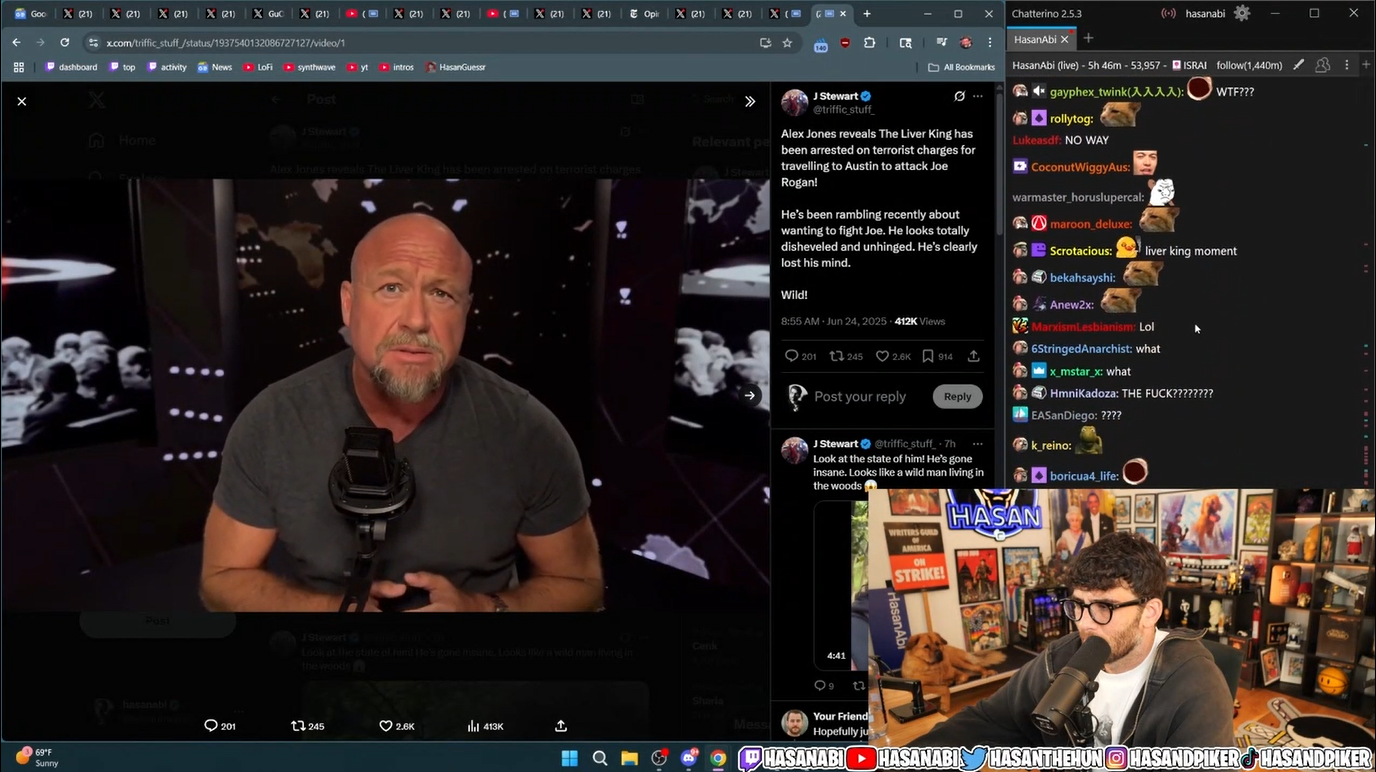
Task: Add a new Chatterino tab
Action: tap(1088, 39)
